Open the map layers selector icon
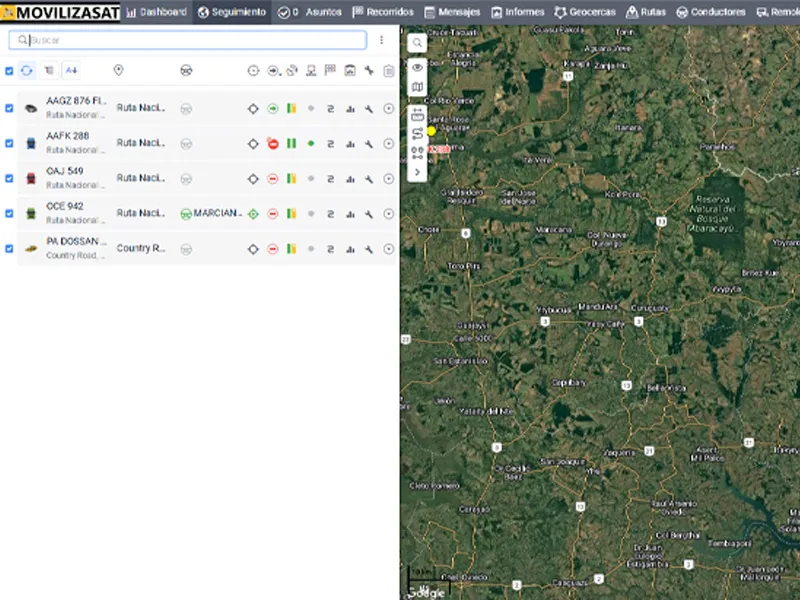The width and height of the screenshot is (800, 600). pos(417,87)
